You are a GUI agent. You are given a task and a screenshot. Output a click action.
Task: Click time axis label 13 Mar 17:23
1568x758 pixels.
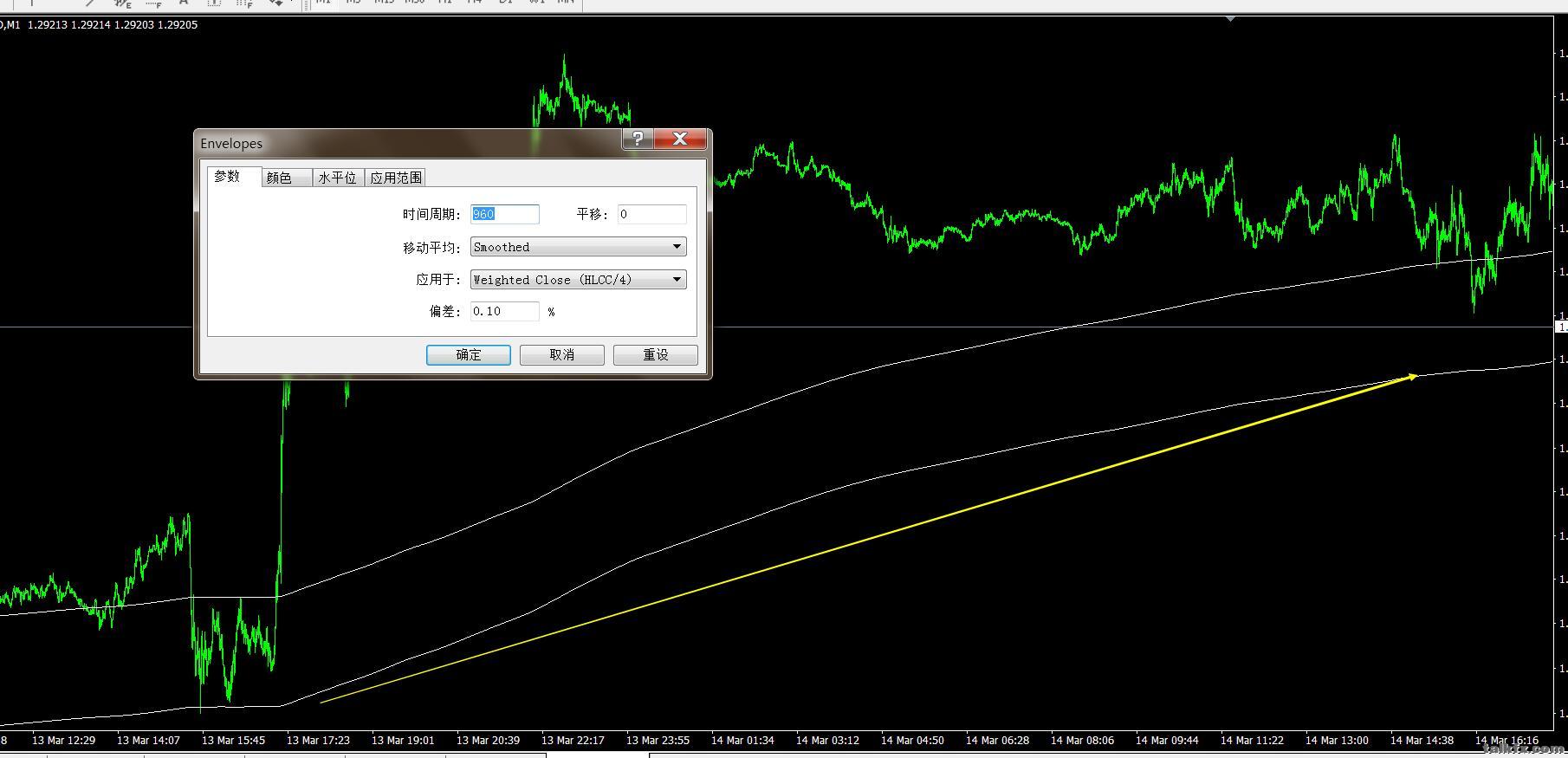[x=318, y=741]
